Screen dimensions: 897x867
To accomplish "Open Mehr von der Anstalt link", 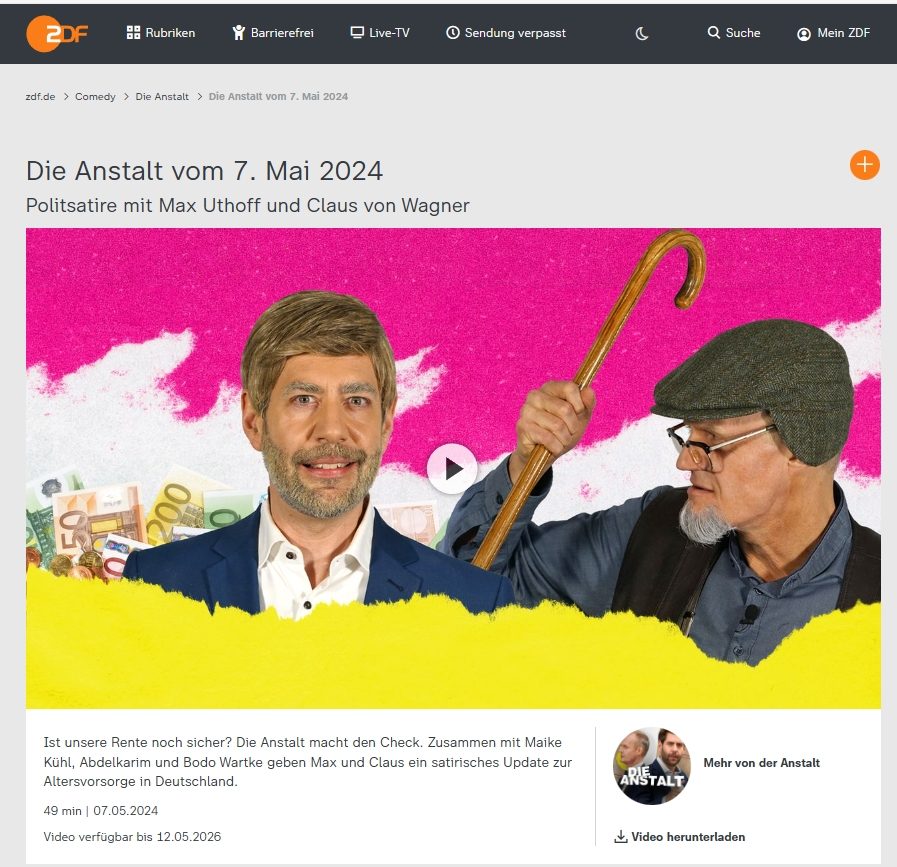I will pyautogui.click(x=761, y=763).
